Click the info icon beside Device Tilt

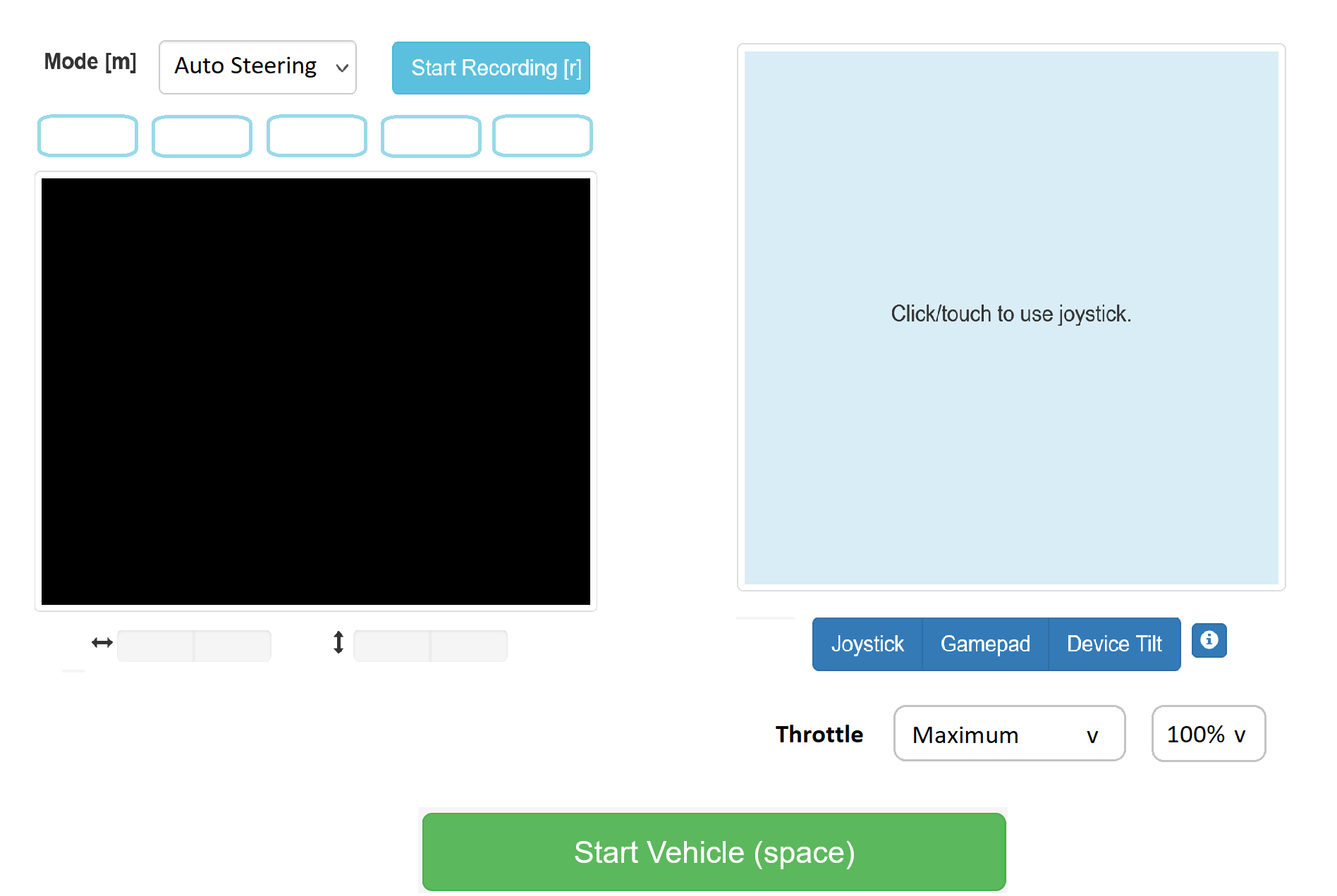[x=1209, y=641]
